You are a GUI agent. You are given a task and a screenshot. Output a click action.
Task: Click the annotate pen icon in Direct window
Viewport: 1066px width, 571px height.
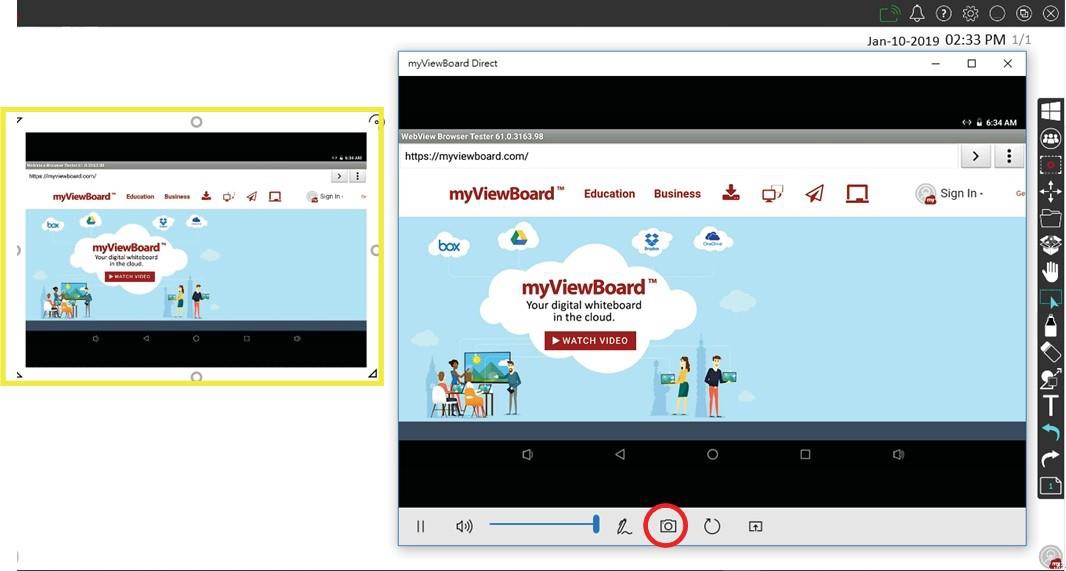pyautogui.click(x=624, y=526)
